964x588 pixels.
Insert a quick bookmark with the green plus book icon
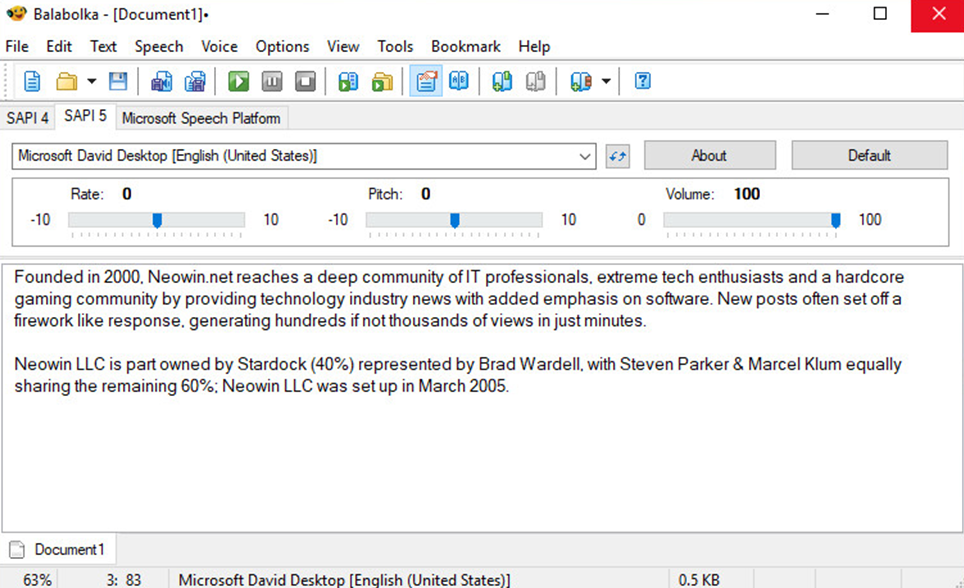point(502,81)
